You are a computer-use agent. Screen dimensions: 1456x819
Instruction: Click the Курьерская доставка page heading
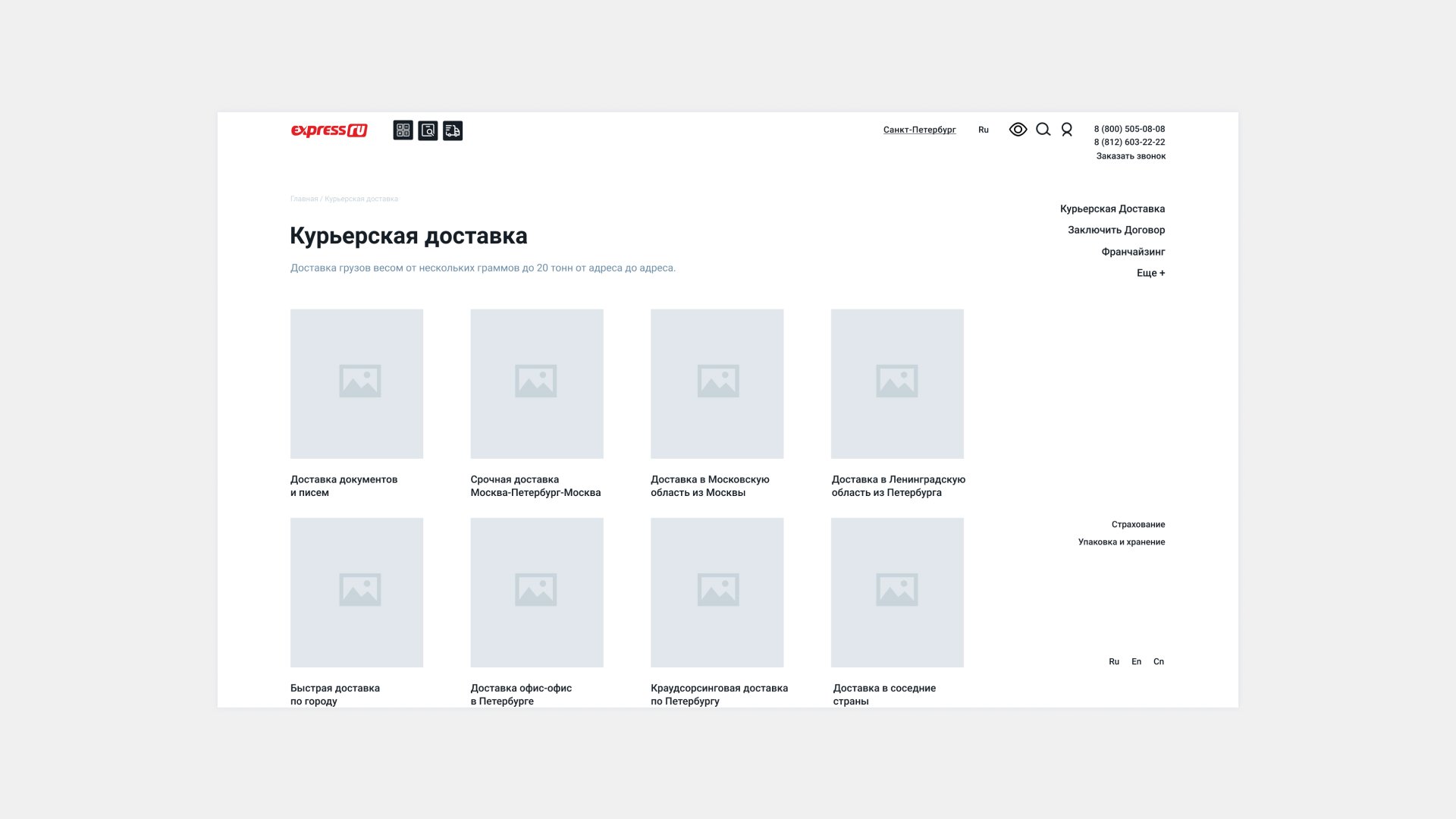409,236
